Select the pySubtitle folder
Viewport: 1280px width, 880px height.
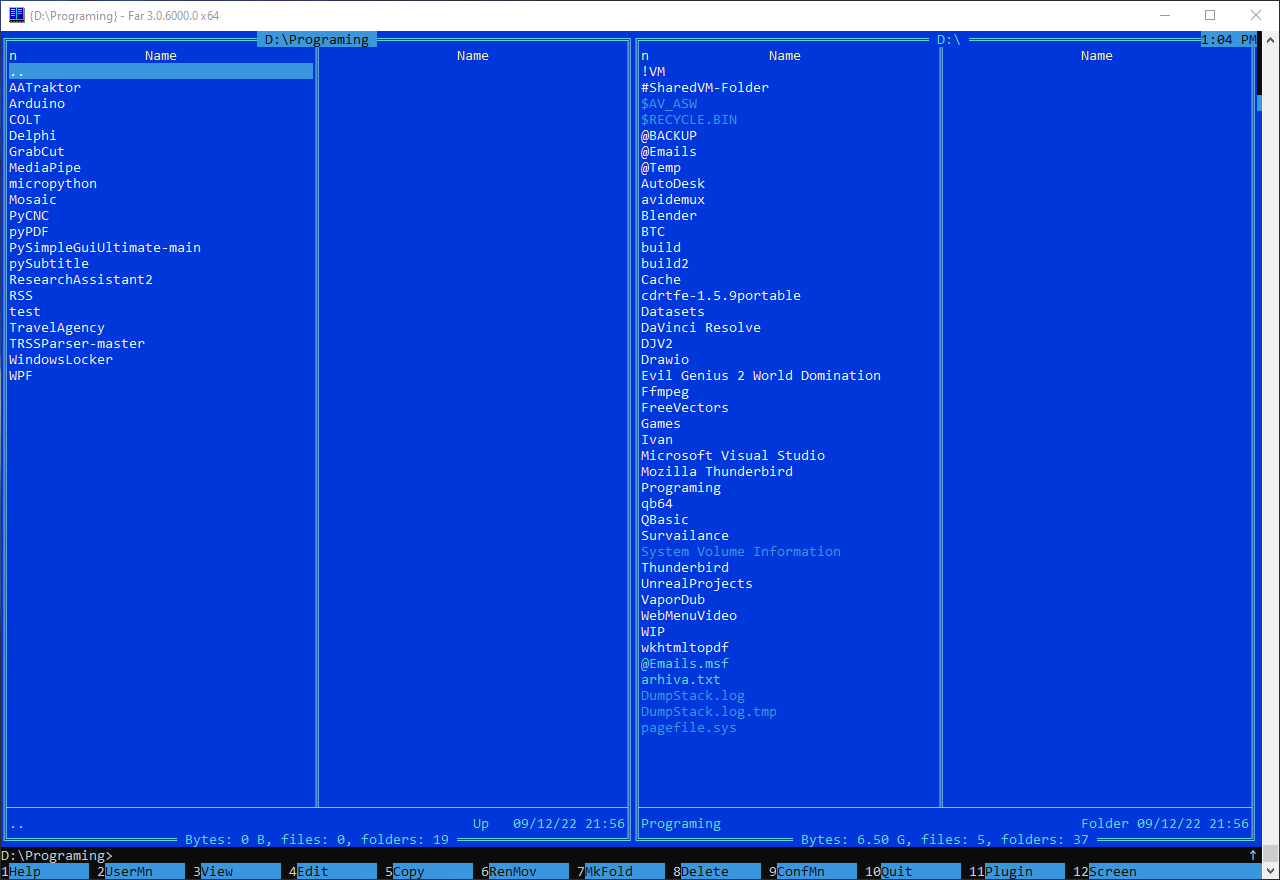tap(49, 263)
